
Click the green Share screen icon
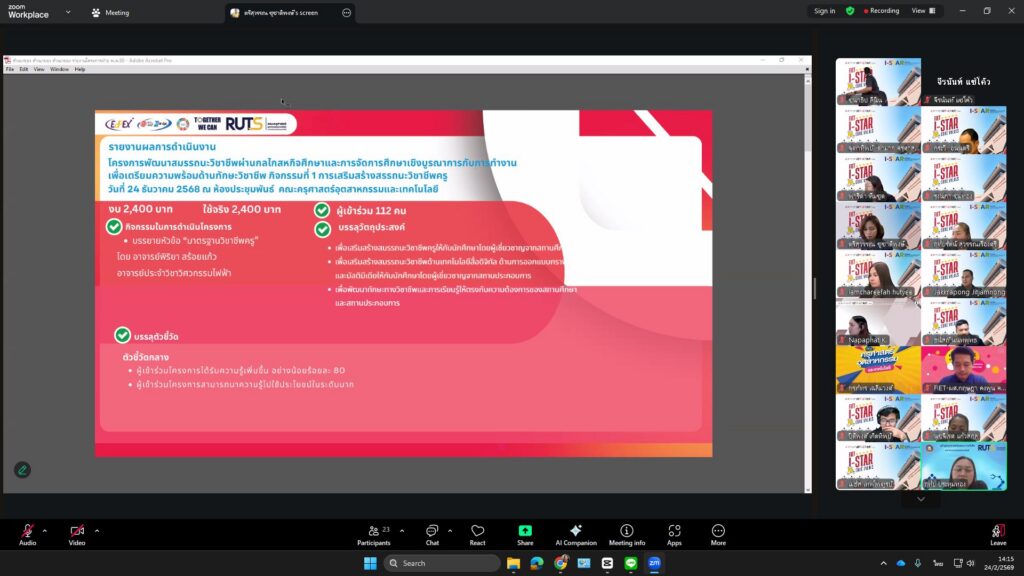pos(525,533)
